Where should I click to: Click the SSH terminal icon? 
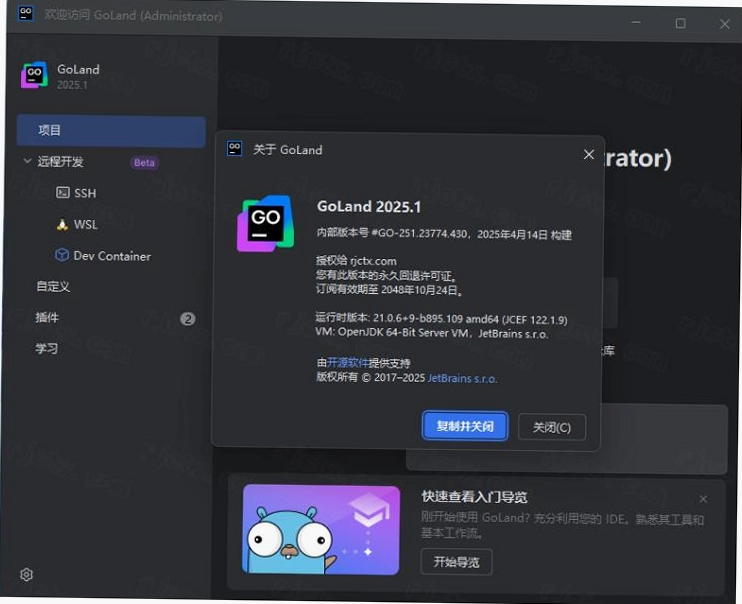pyautogui.click(x=62, y=192)
